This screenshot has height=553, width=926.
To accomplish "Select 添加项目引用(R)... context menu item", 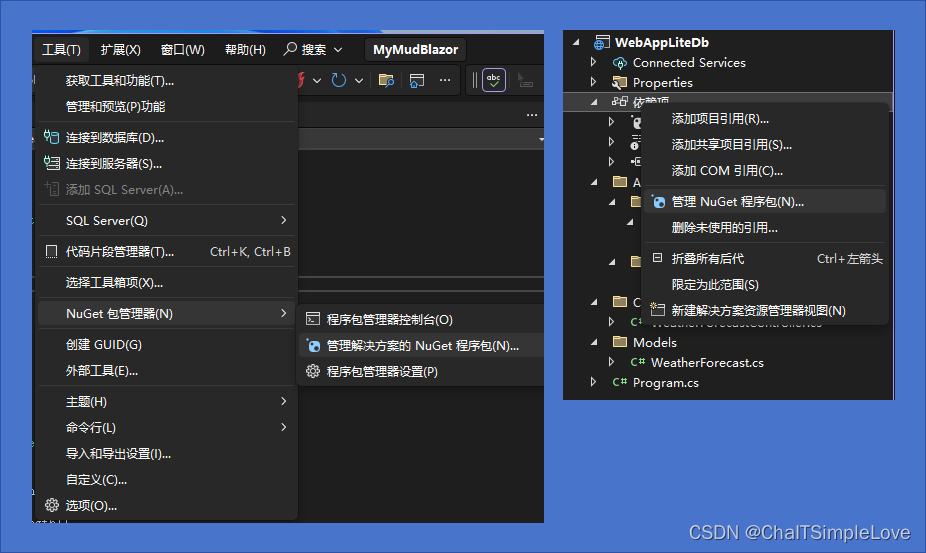I will 765,119.
